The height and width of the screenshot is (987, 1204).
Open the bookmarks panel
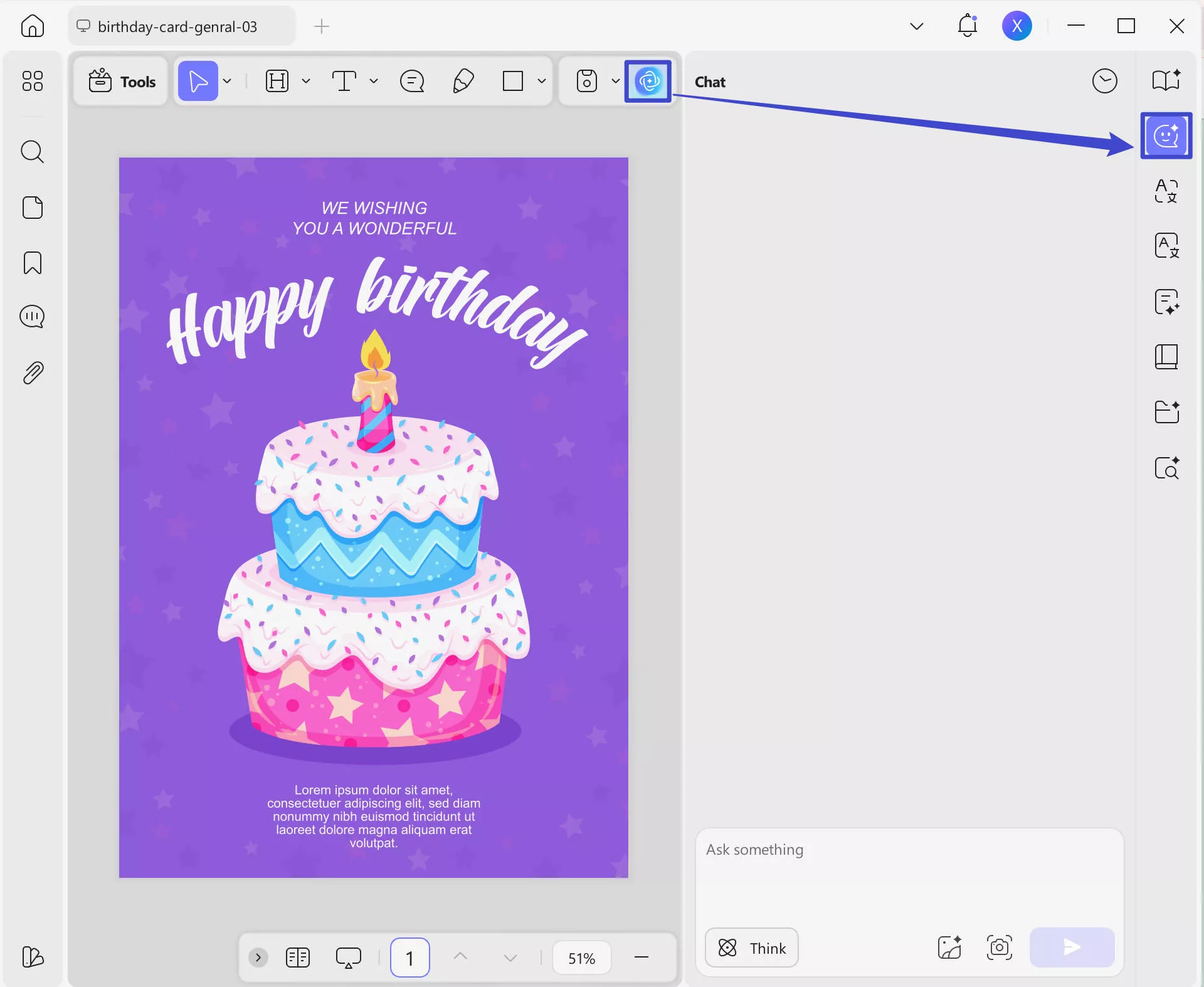[33, 263]
